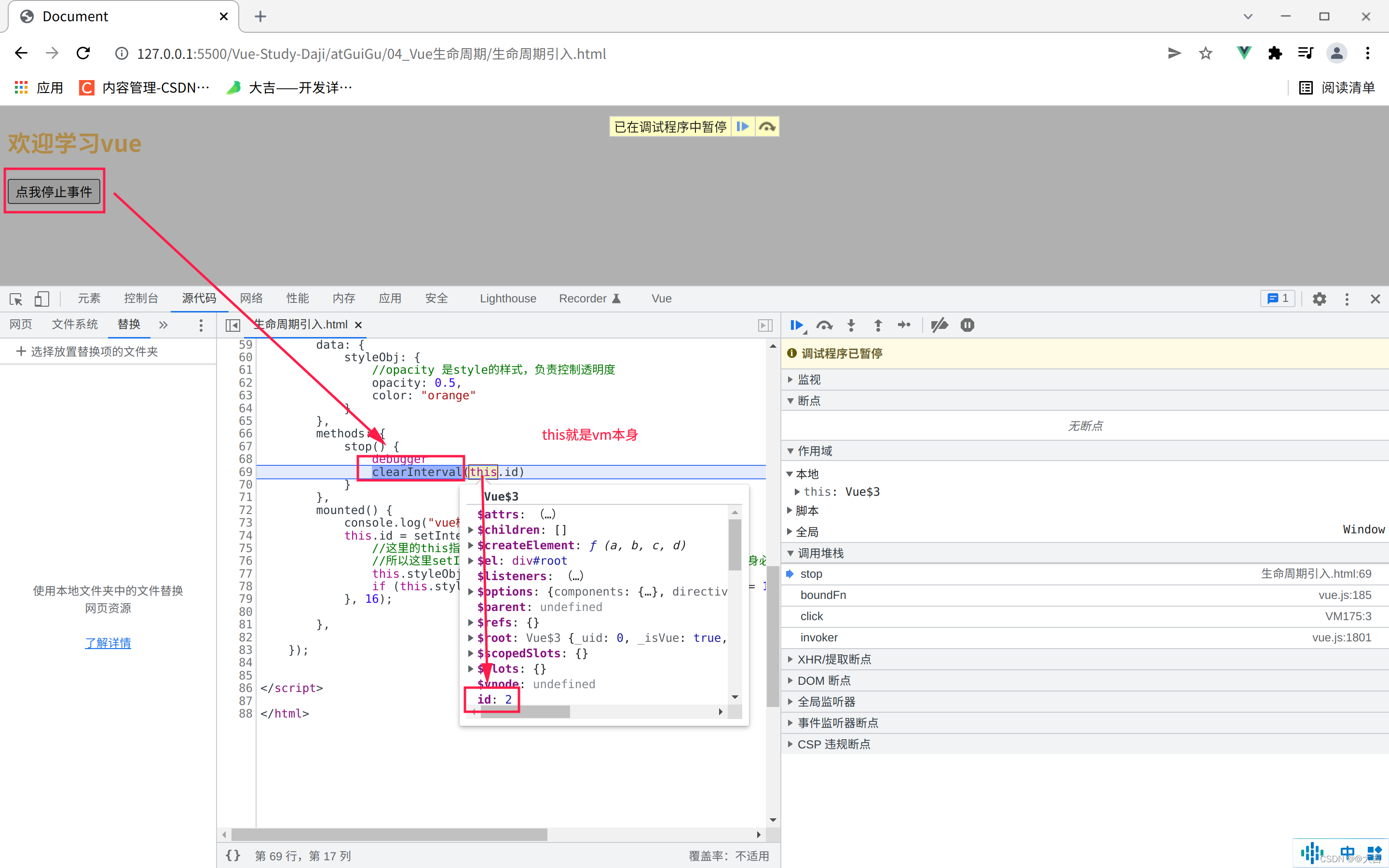Click the 点我停止事件 button

(x=54, y=191)
